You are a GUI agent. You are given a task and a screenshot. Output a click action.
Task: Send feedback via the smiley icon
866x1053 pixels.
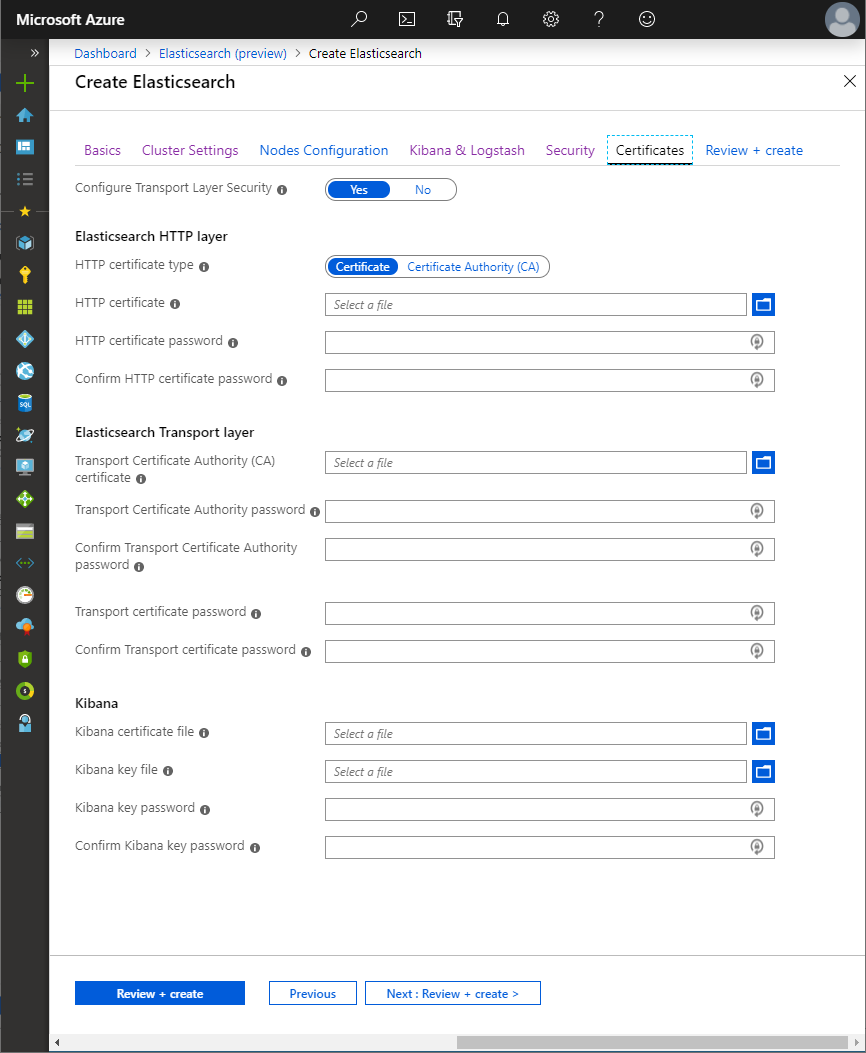(646, 19)
